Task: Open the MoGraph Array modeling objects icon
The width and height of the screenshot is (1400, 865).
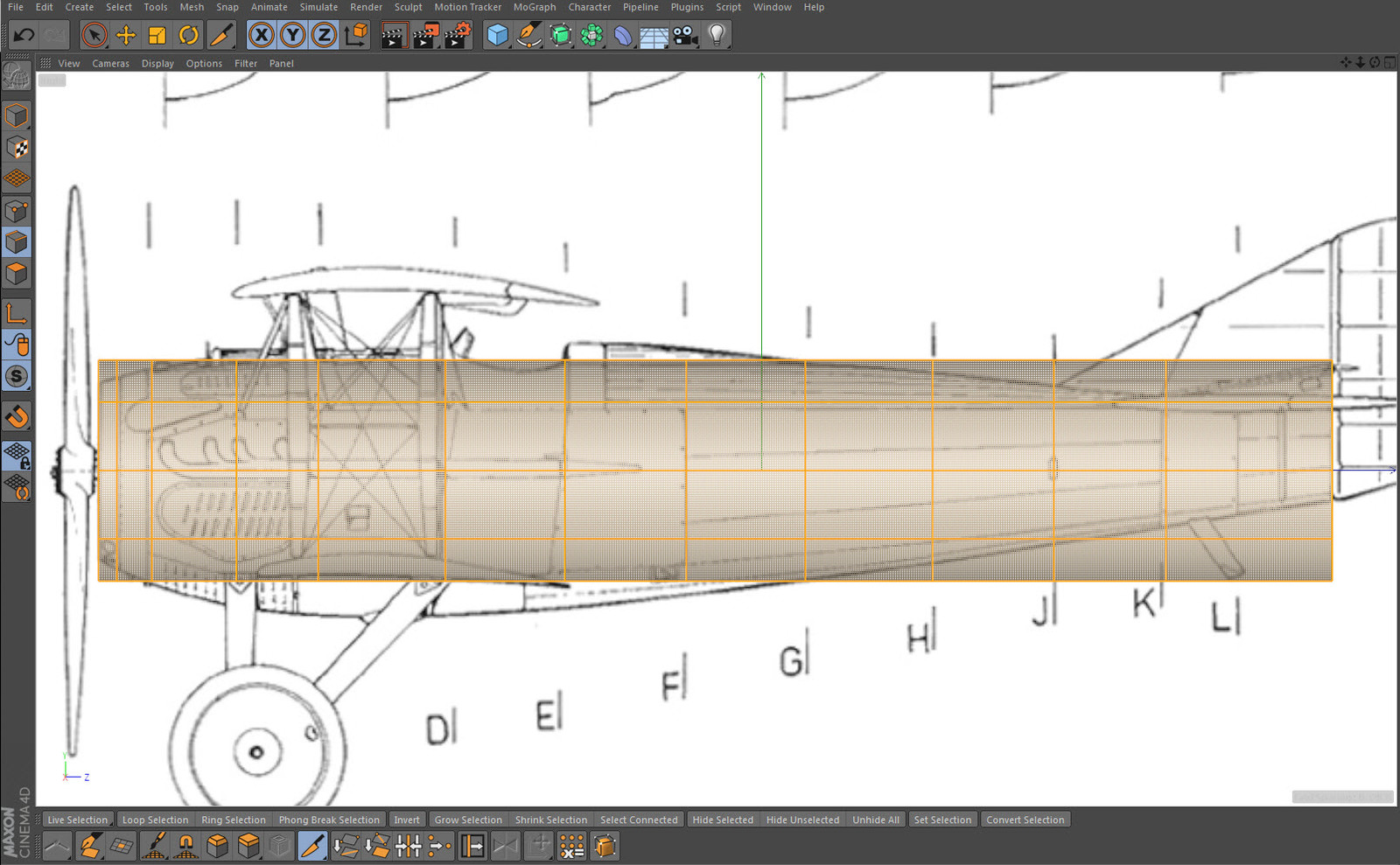Action: [x=591, y=35]
